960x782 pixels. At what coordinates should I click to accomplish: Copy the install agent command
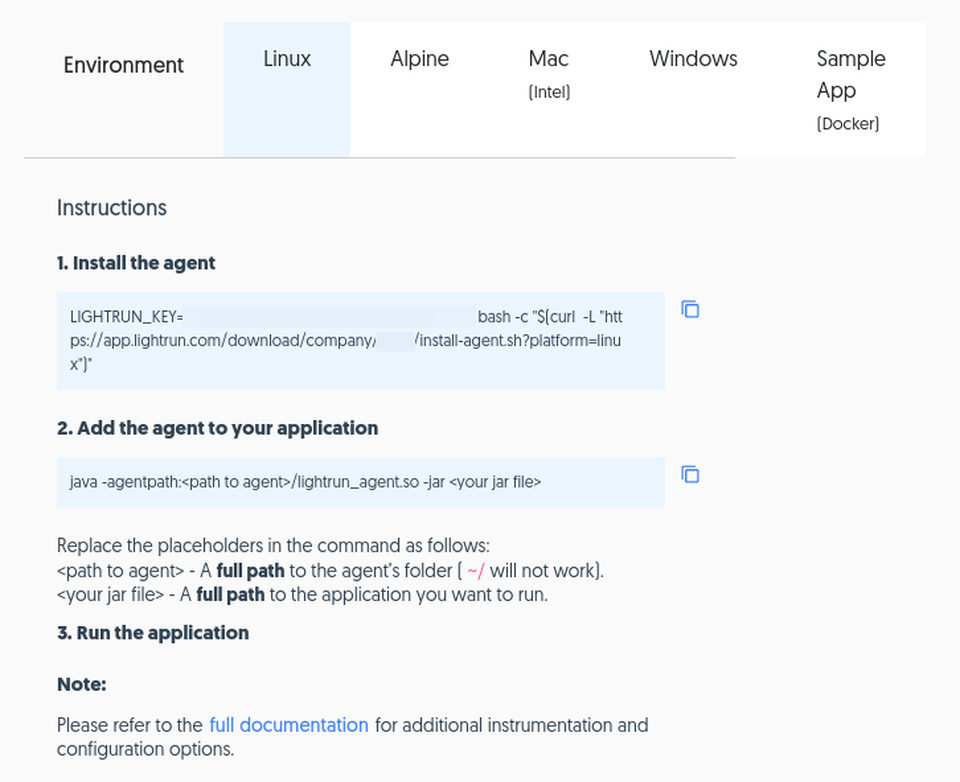tap(690, 309)
